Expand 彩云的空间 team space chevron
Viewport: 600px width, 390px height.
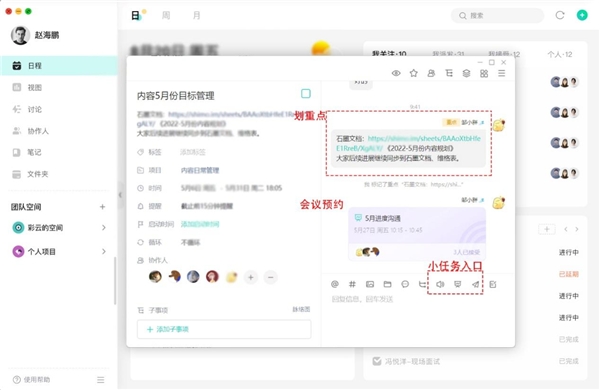(x=104, y=227)
